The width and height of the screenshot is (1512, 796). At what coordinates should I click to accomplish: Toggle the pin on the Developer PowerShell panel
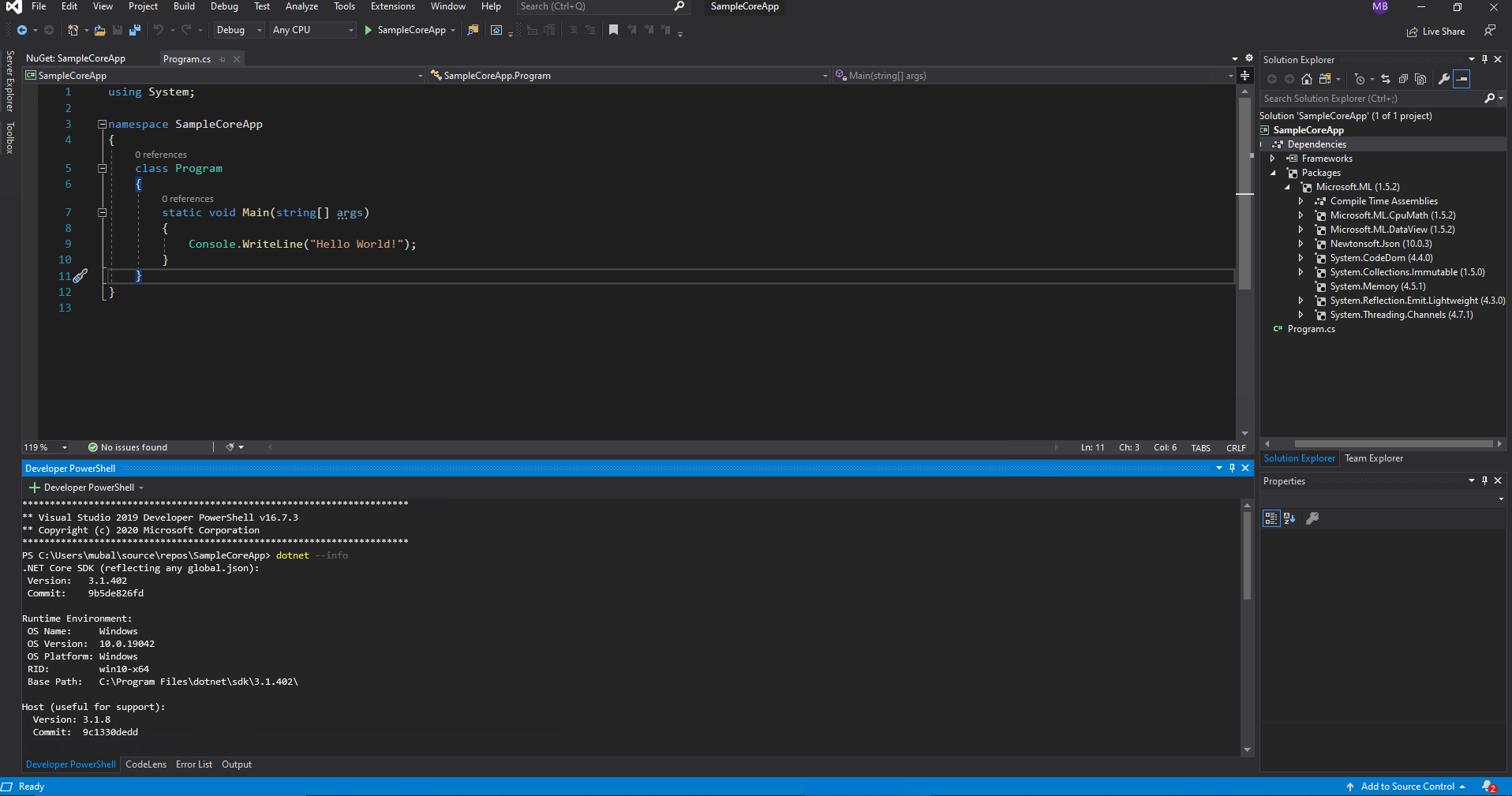(x=1232, y=468)
